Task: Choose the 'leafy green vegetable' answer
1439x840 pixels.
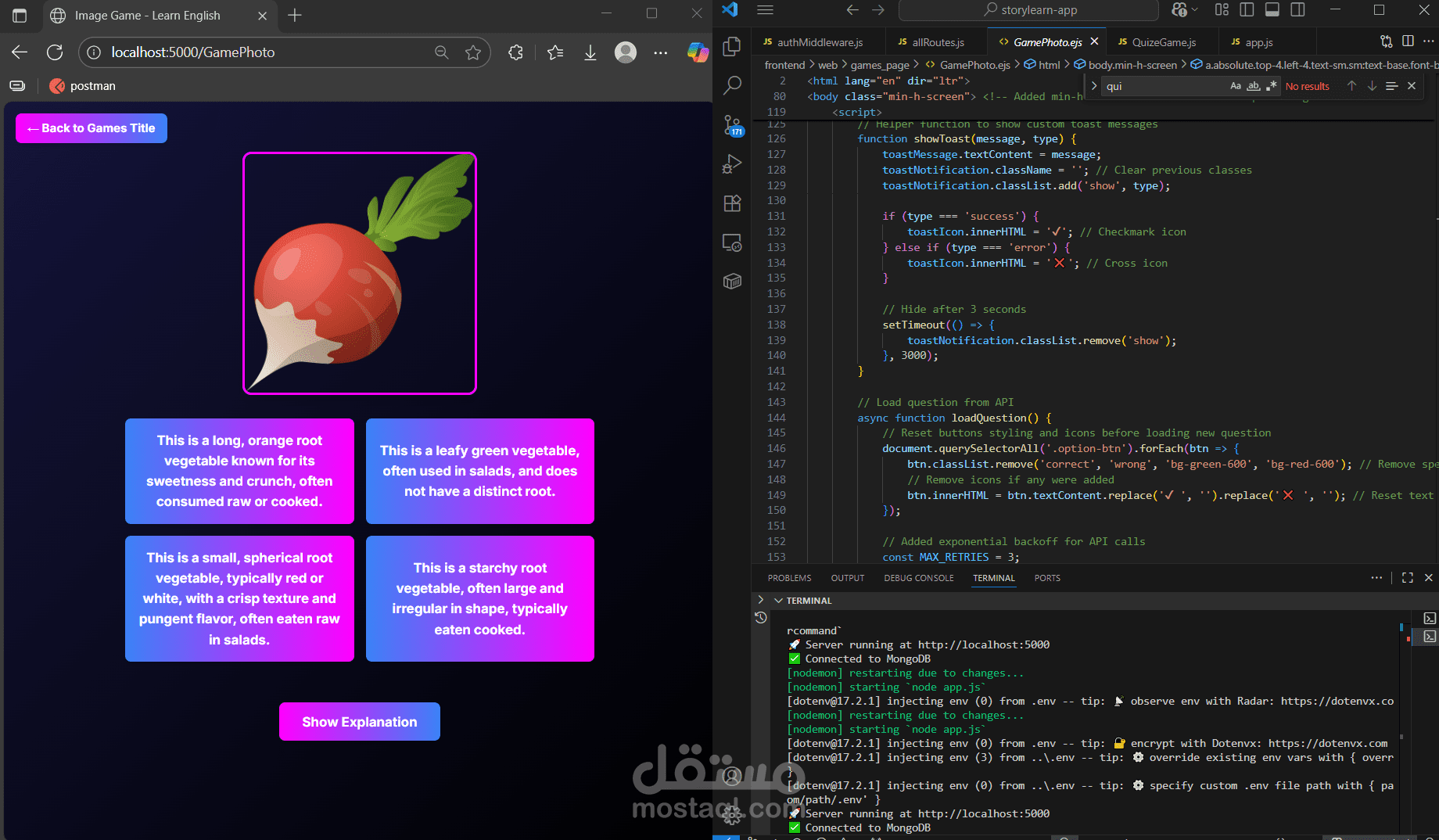Action: 480,471
